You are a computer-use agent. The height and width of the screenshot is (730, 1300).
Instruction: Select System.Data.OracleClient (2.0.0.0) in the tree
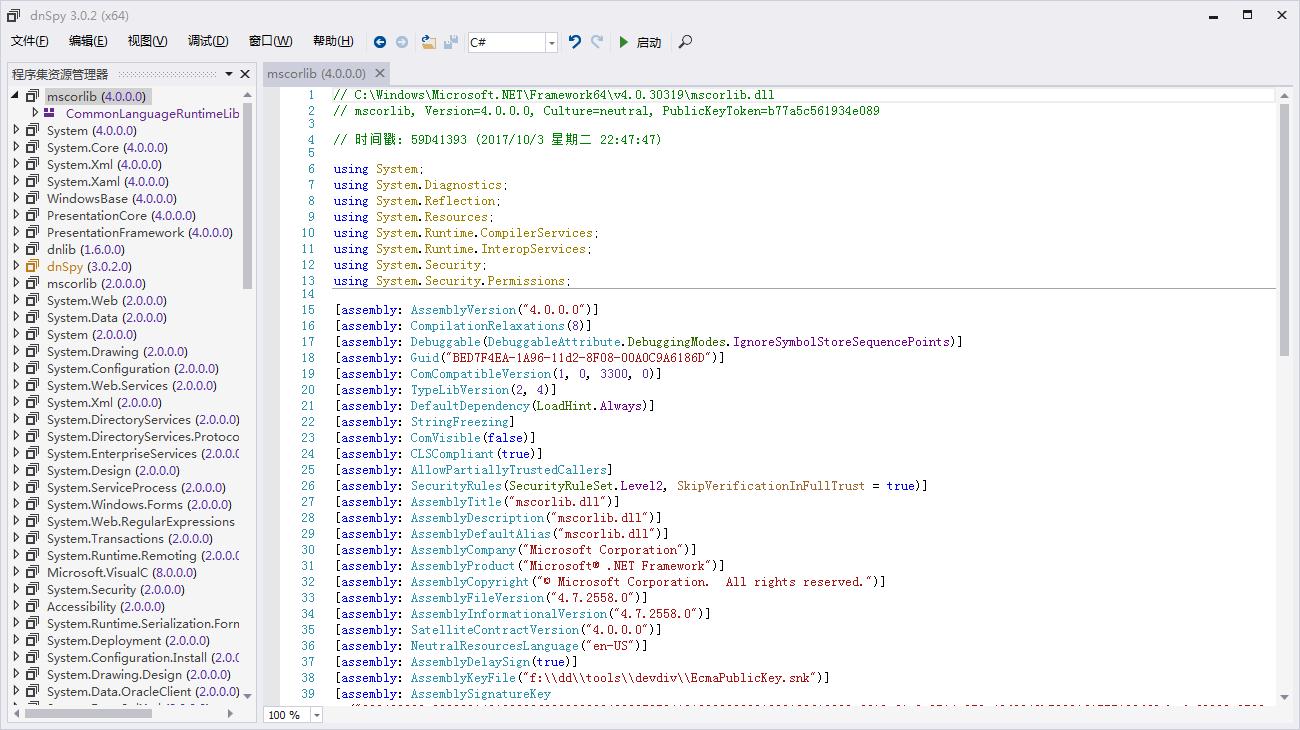[x=143, y=691]
